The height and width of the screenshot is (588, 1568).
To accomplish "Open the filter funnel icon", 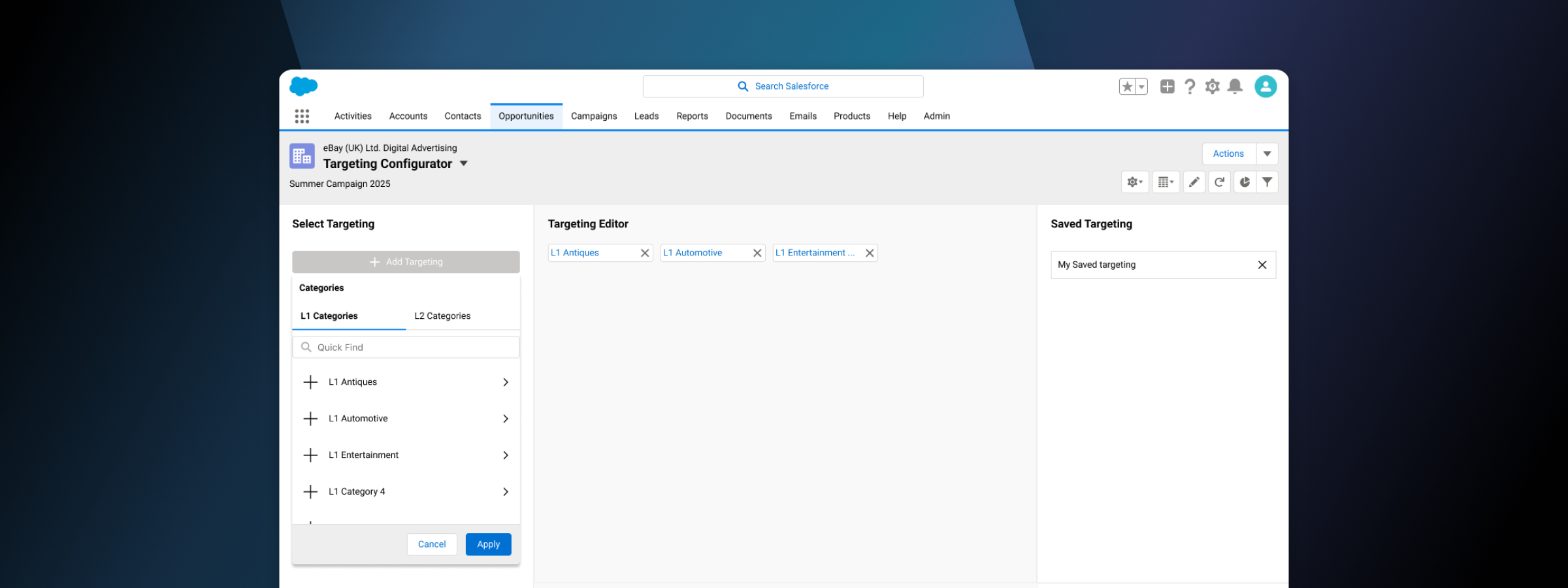I will point(1267,182).
